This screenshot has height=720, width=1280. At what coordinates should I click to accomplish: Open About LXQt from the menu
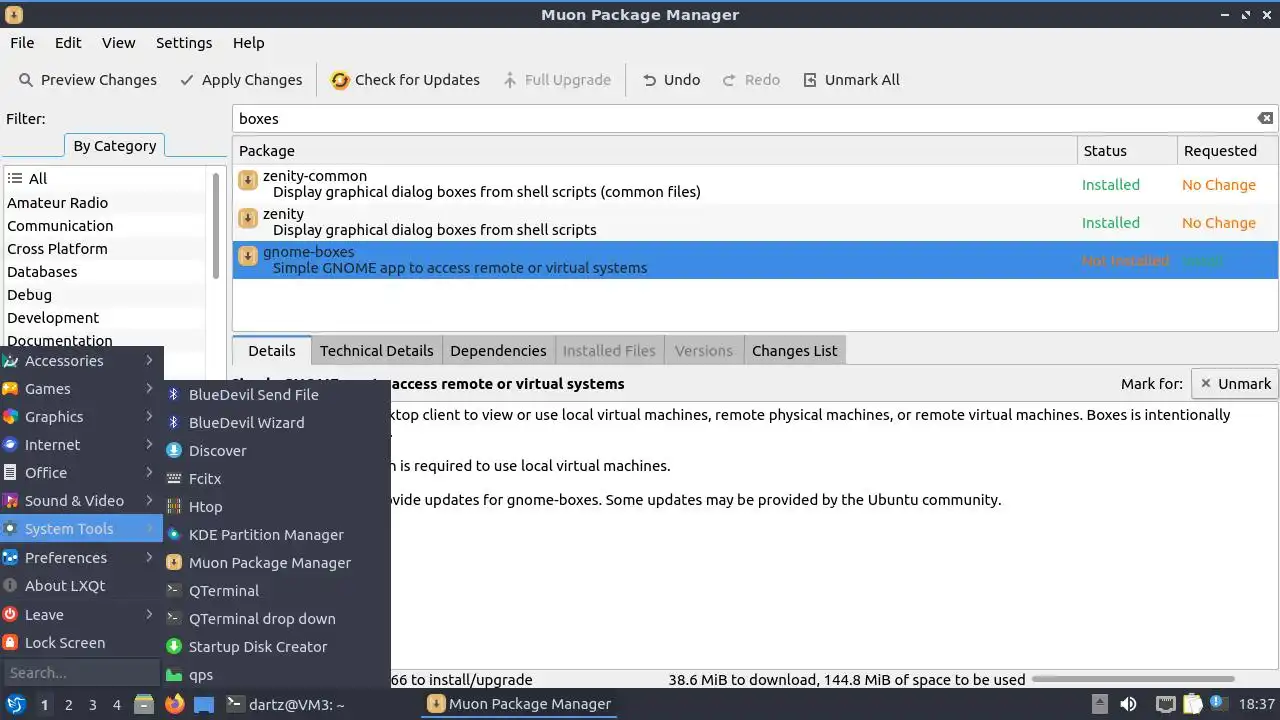click(x=81, y=586)
